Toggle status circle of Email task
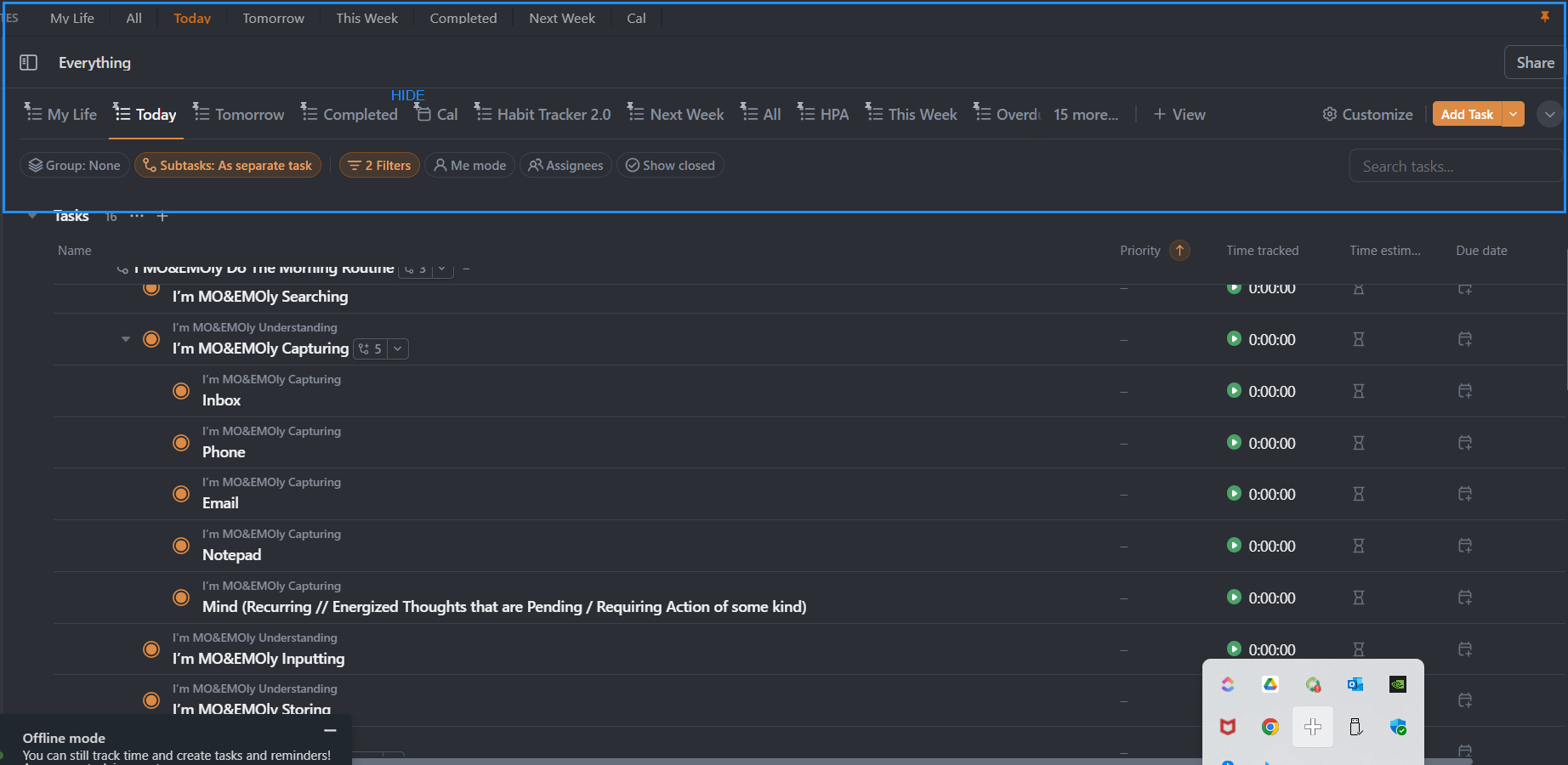The width and height of the screenshot is (1568, 765). coord(181,494)
